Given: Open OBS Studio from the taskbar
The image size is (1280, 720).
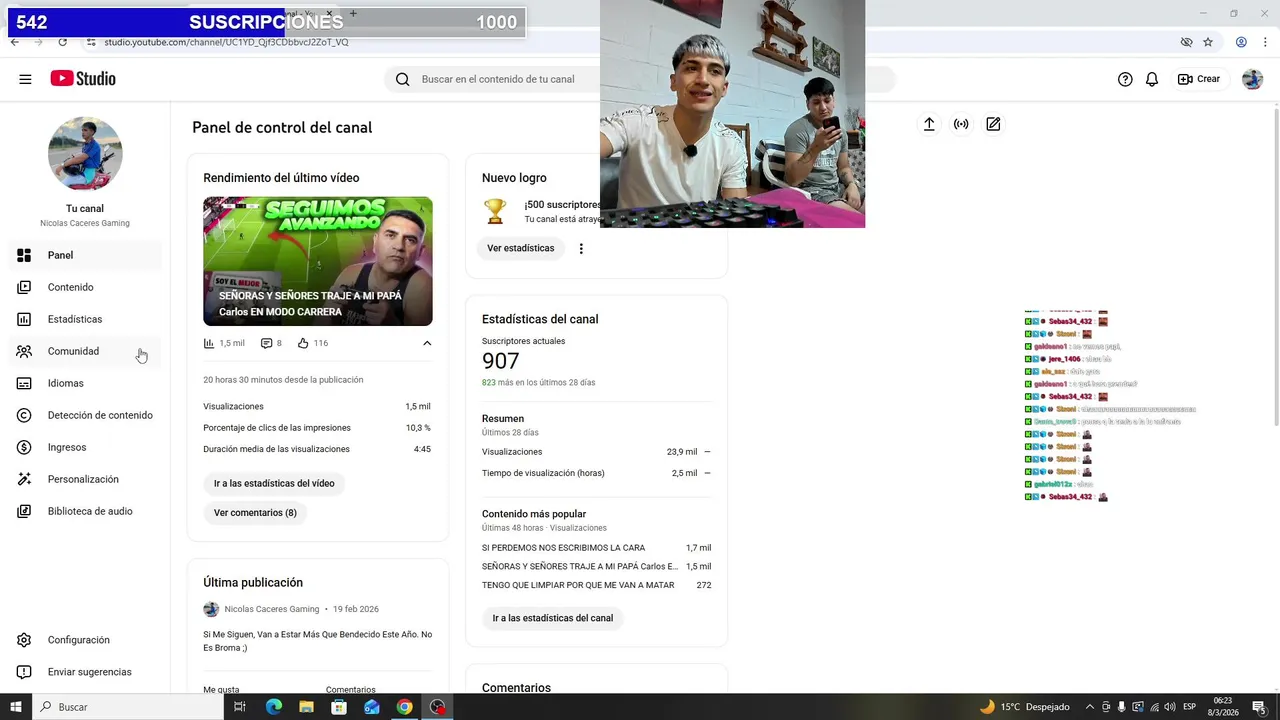Looking at the screenshot, I should click(x=438, y=707).
